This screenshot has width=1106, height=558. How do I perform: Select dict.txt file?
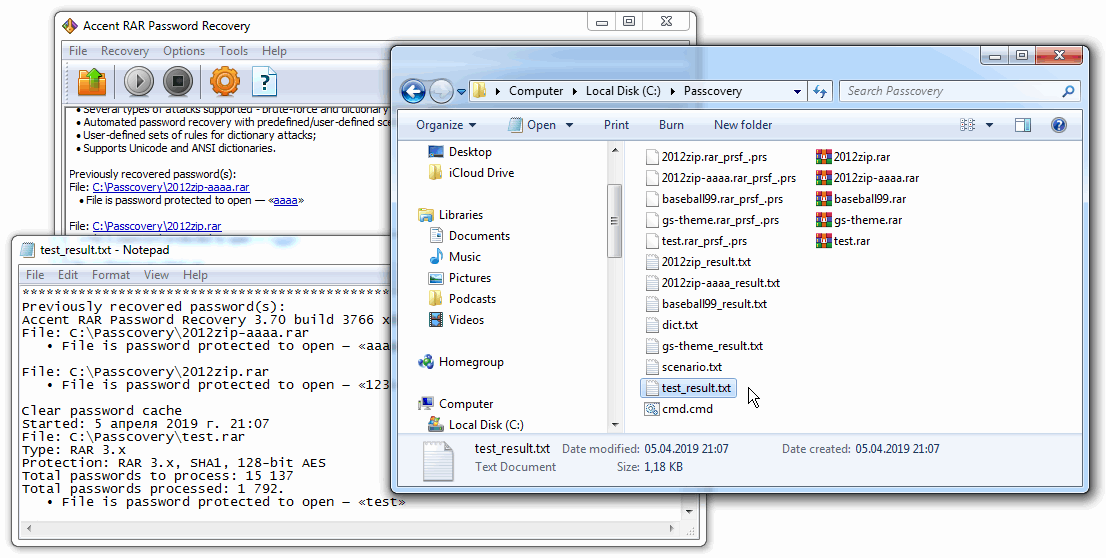pyautogui.click(x=672, y=325)
